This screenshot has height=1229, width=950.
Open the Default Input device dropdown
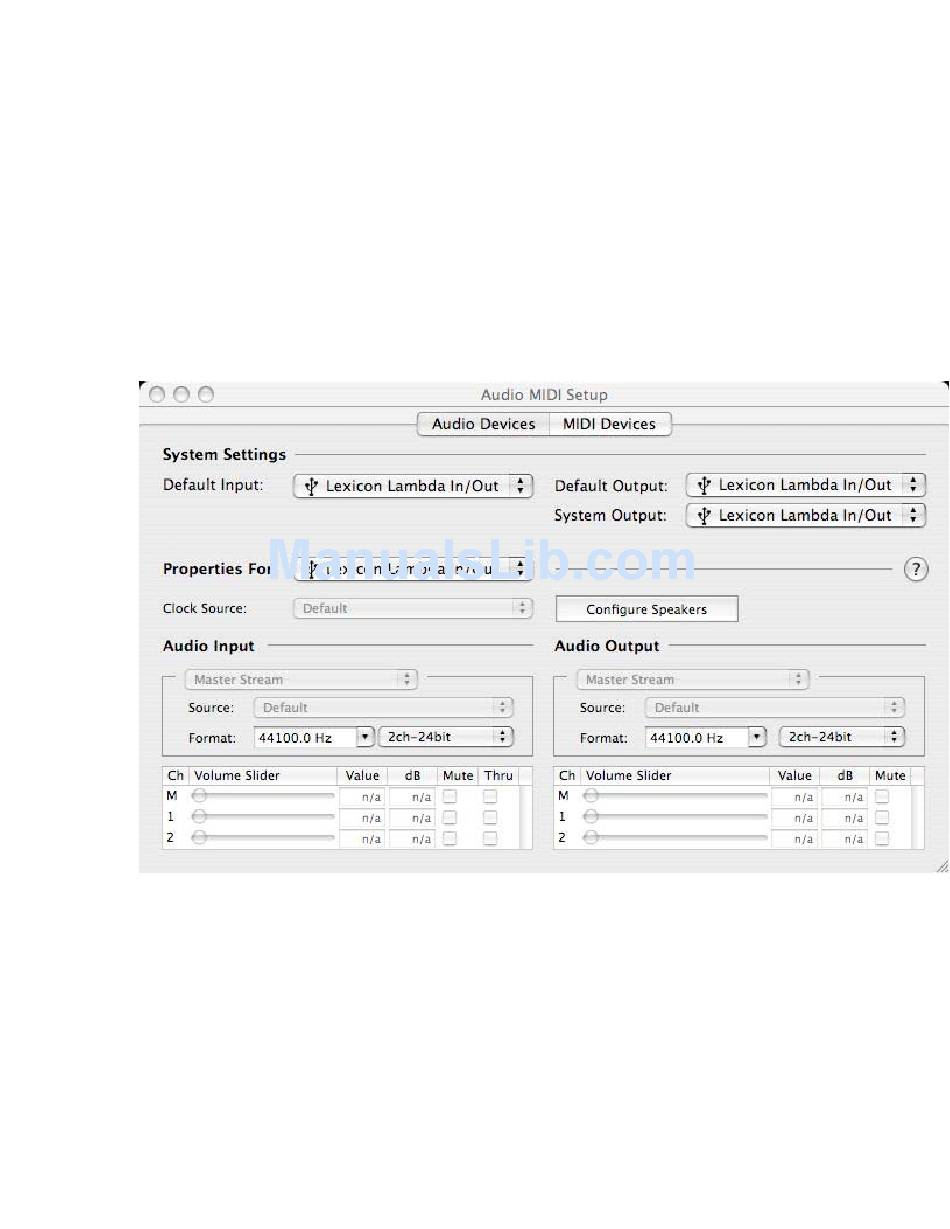pos(413,486)
